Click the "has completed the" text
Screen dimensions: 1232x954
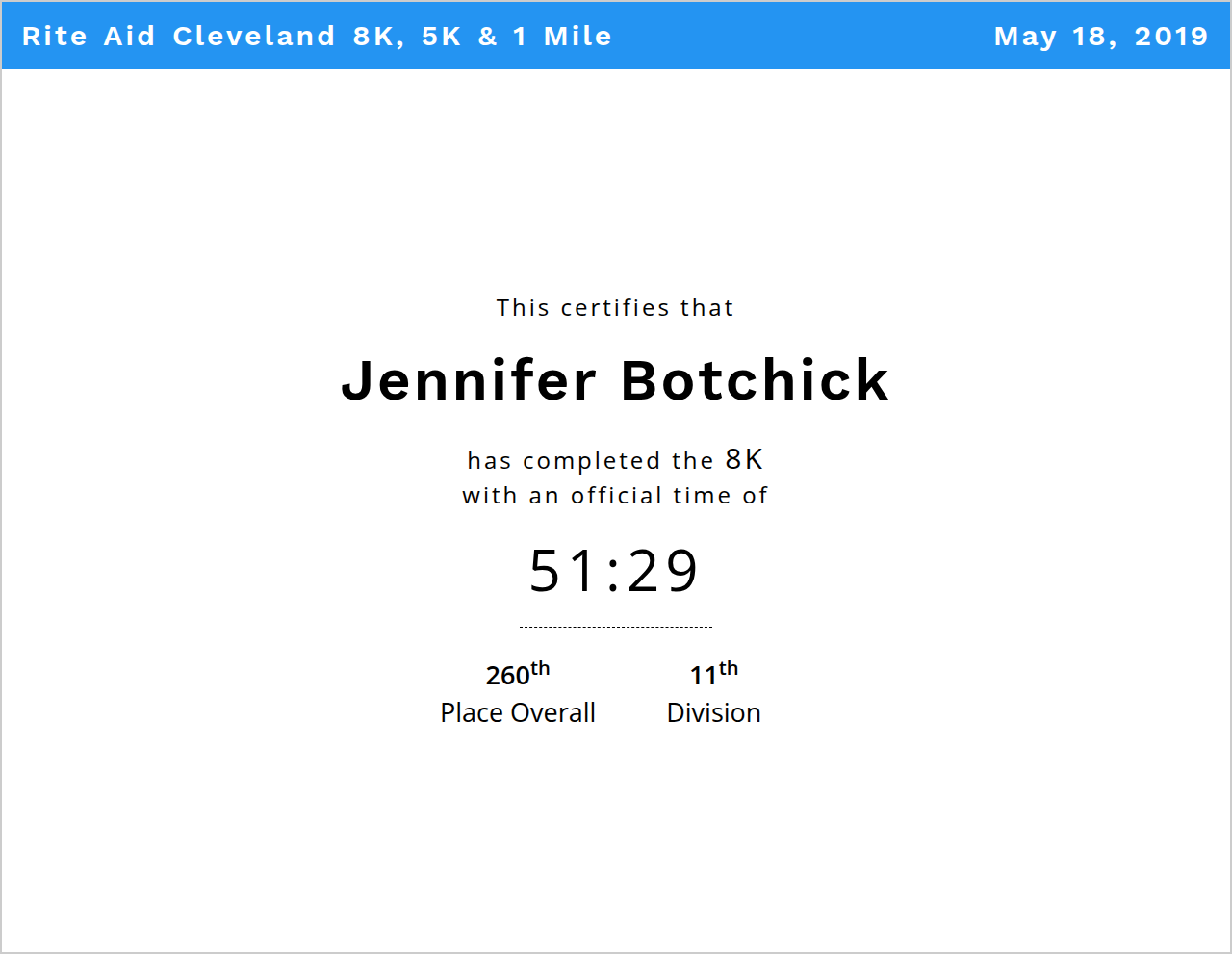point(590,461)
